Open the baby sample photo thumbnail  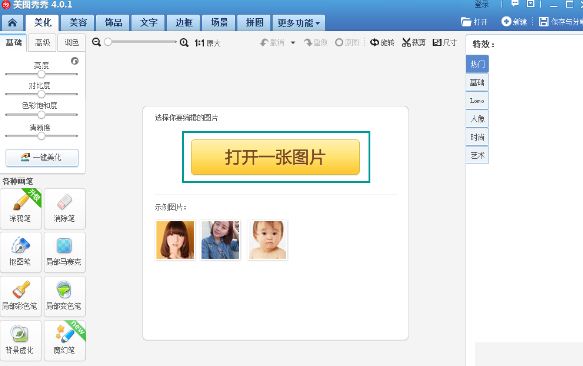tap(268, 240)
